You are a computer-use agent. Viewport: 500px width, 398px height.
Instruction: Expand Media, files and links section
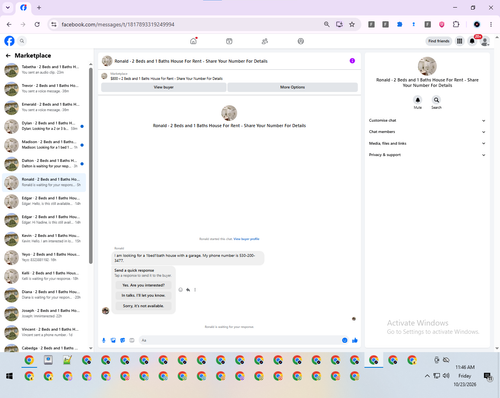pos(427,143)
